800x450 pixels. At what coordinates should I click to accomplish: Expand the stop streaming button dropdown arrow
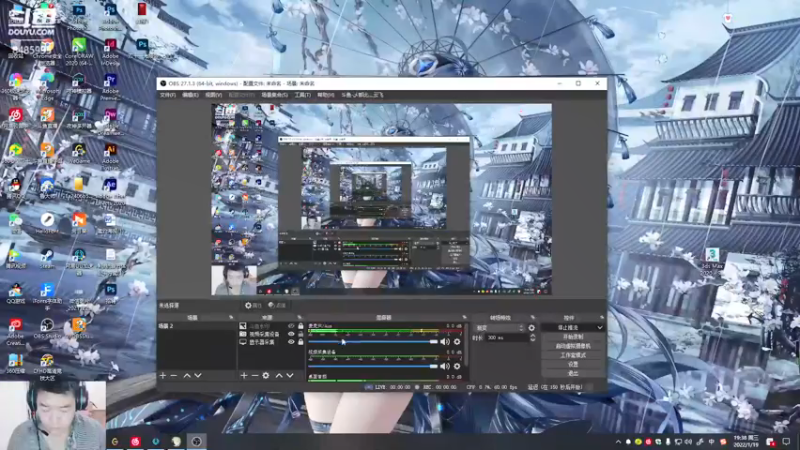pyautogui.click(x=600, y=328)
